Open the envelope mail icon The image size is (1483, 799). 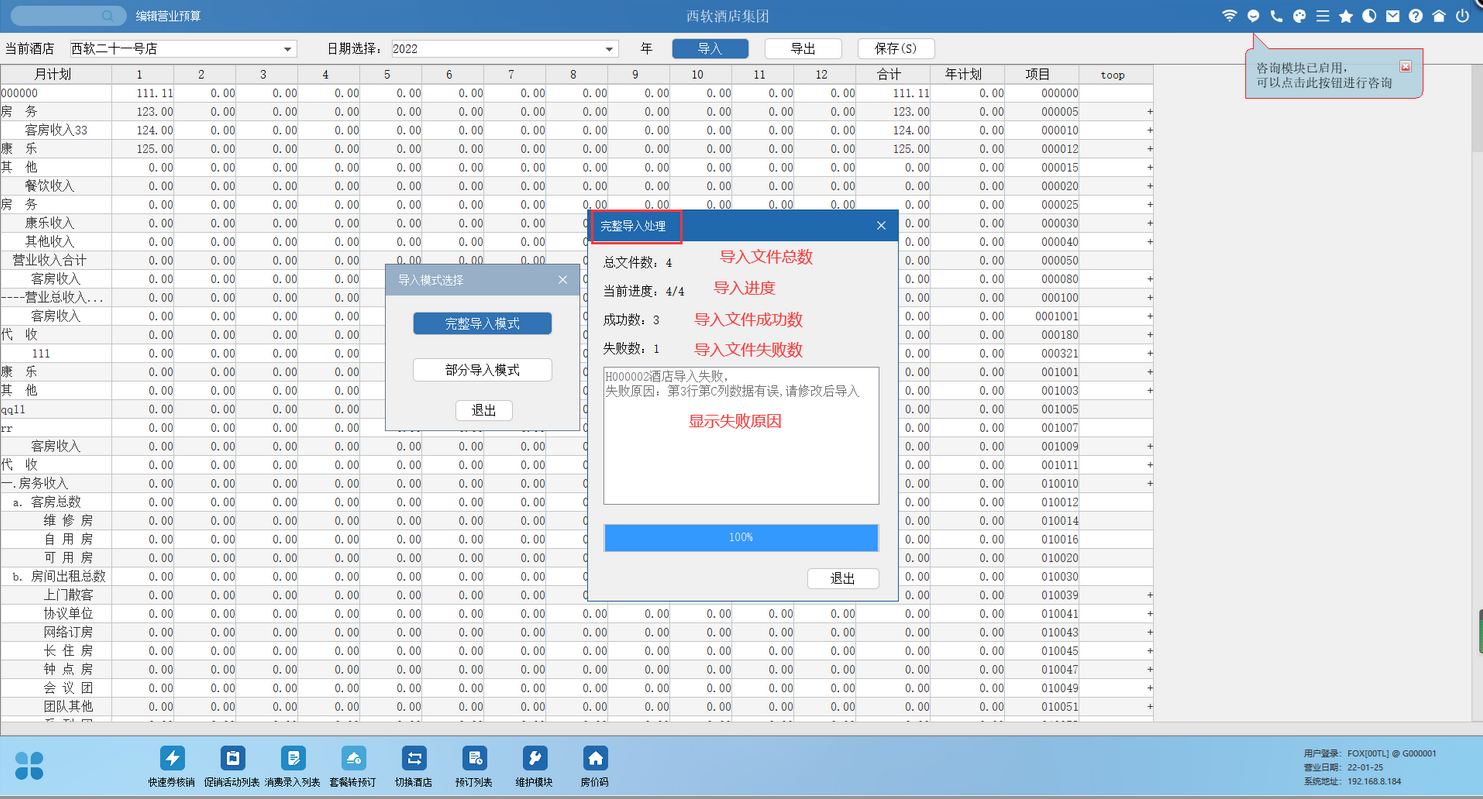tap(1392, 16)
